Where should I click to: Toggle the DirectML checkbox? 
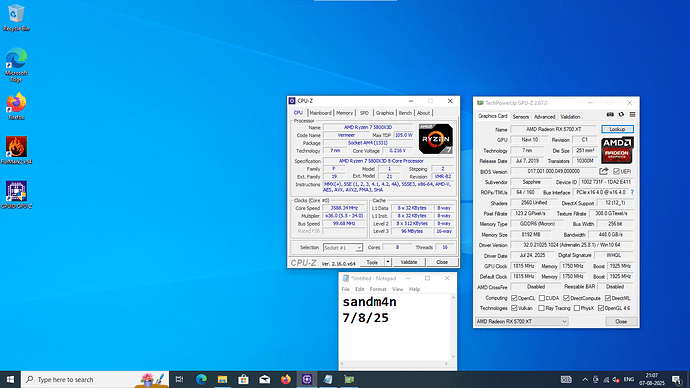tap(608, 298)
